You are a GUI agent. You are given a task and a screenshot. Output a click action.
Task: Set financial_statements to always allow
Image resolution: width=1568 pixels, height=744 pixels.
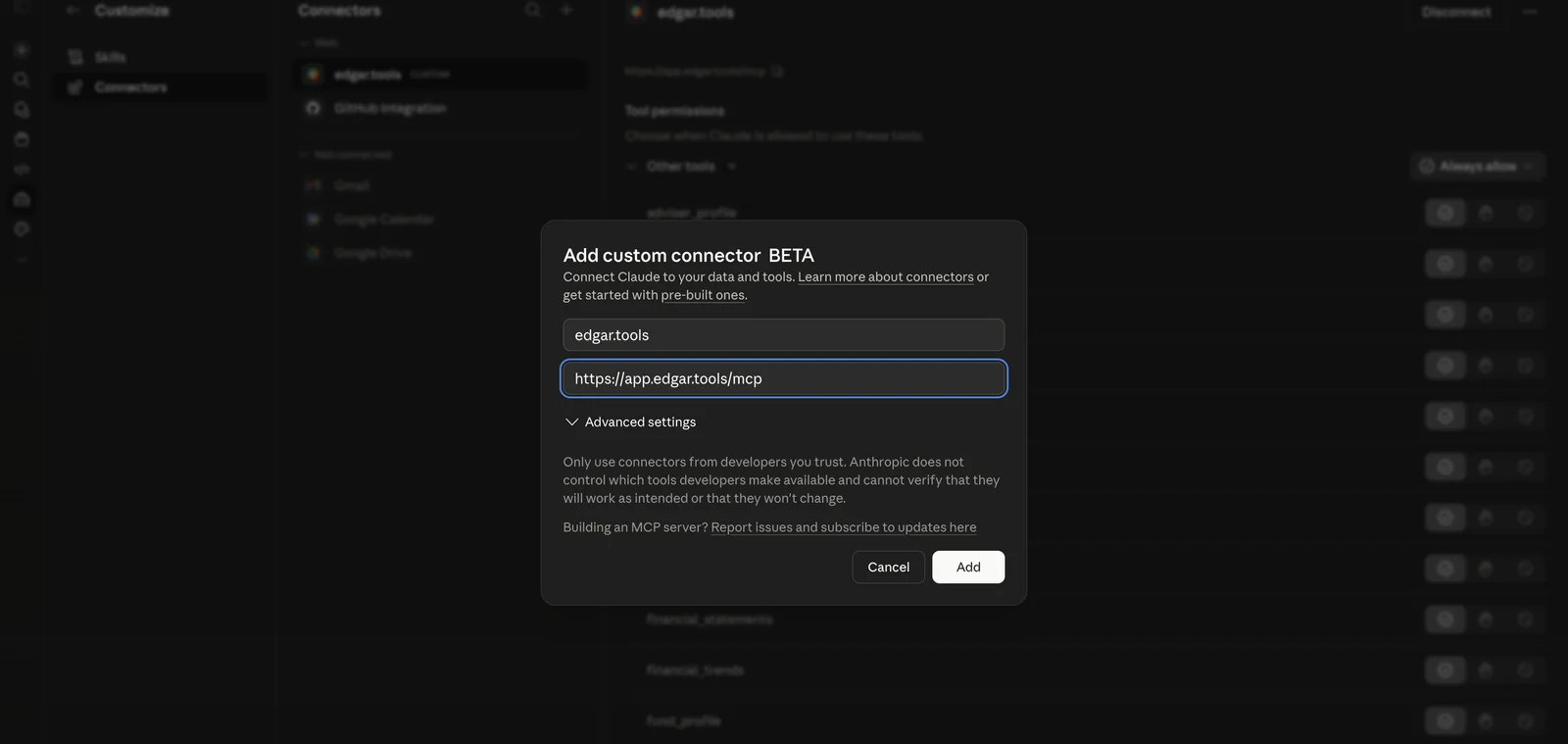tap(1445, 620)
